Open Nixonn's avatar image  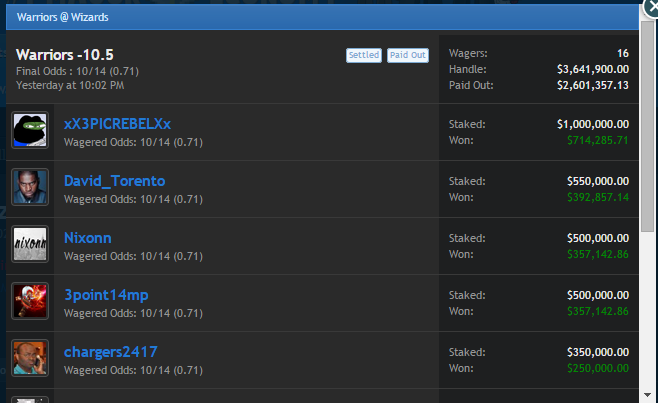click(30, 244)
